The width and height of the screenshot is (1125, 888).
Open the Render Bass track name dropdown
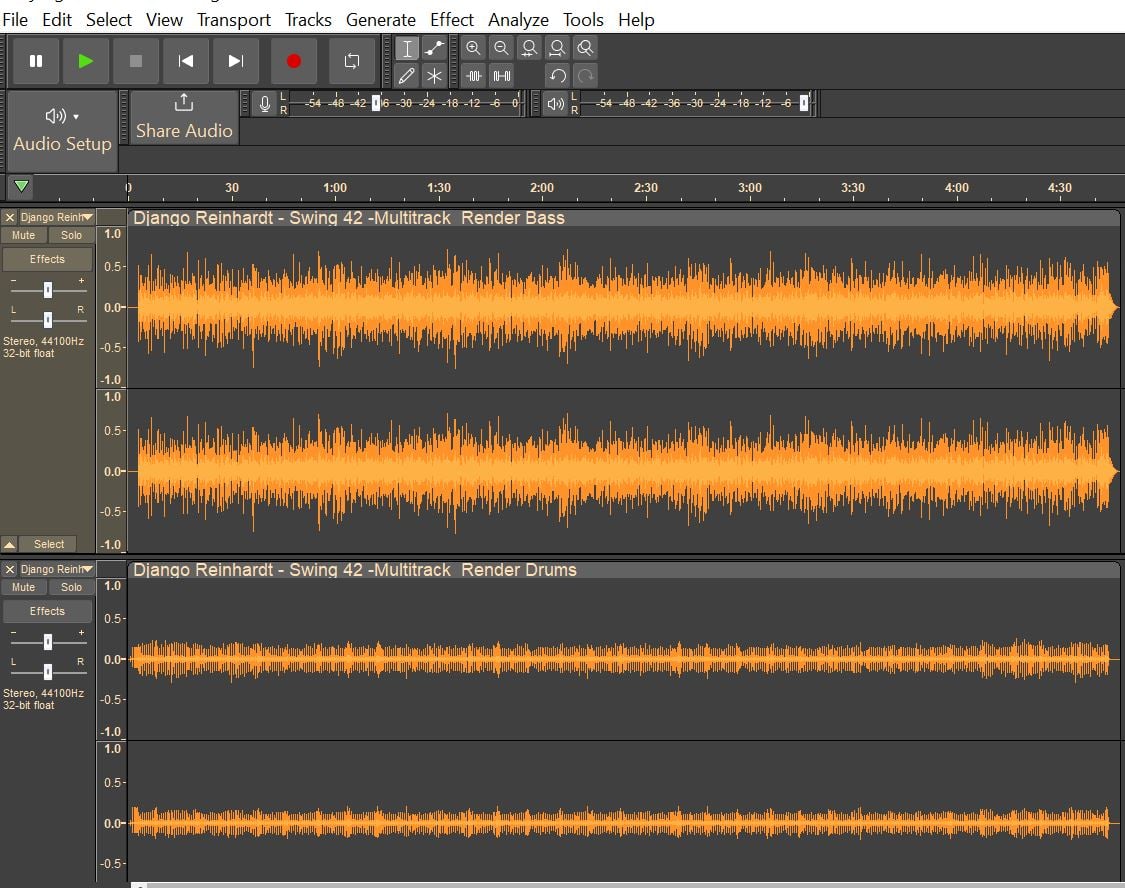56,217
